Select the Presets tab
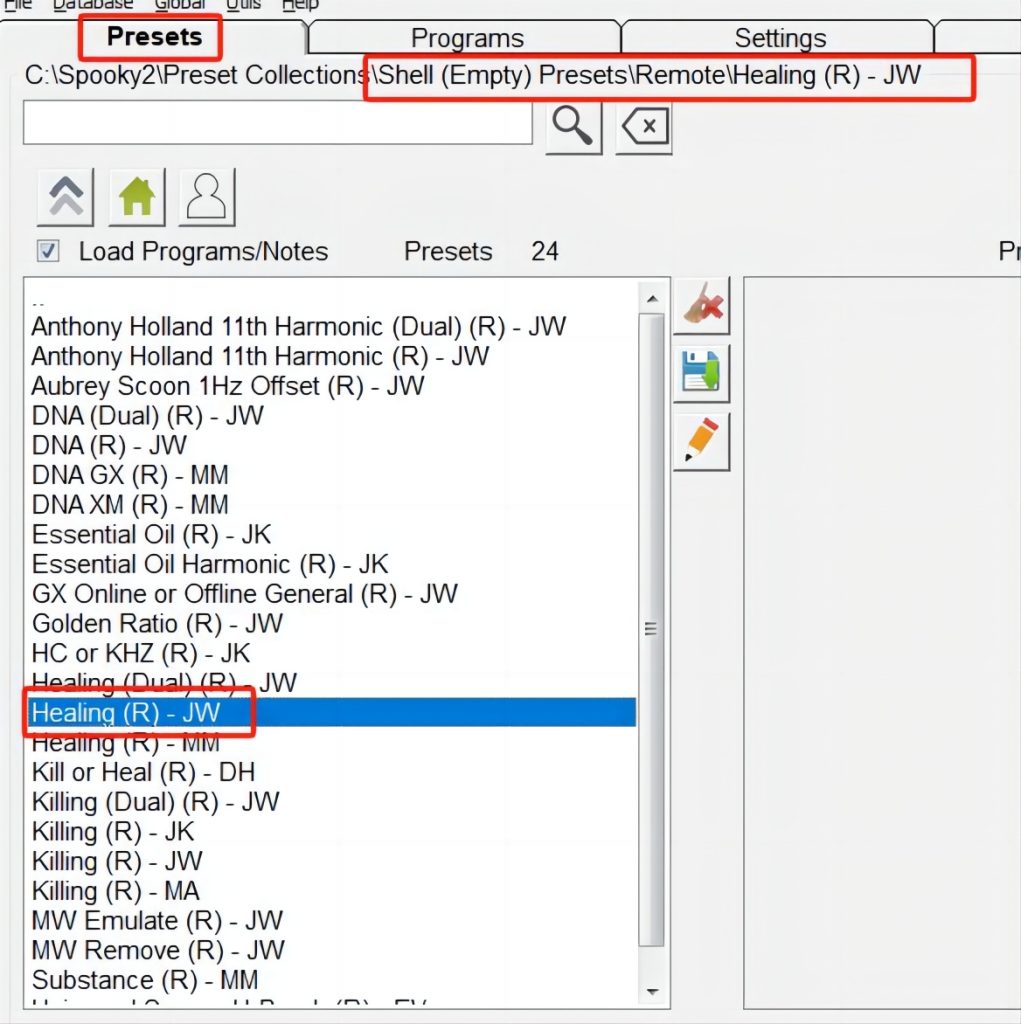 (154, 37)
